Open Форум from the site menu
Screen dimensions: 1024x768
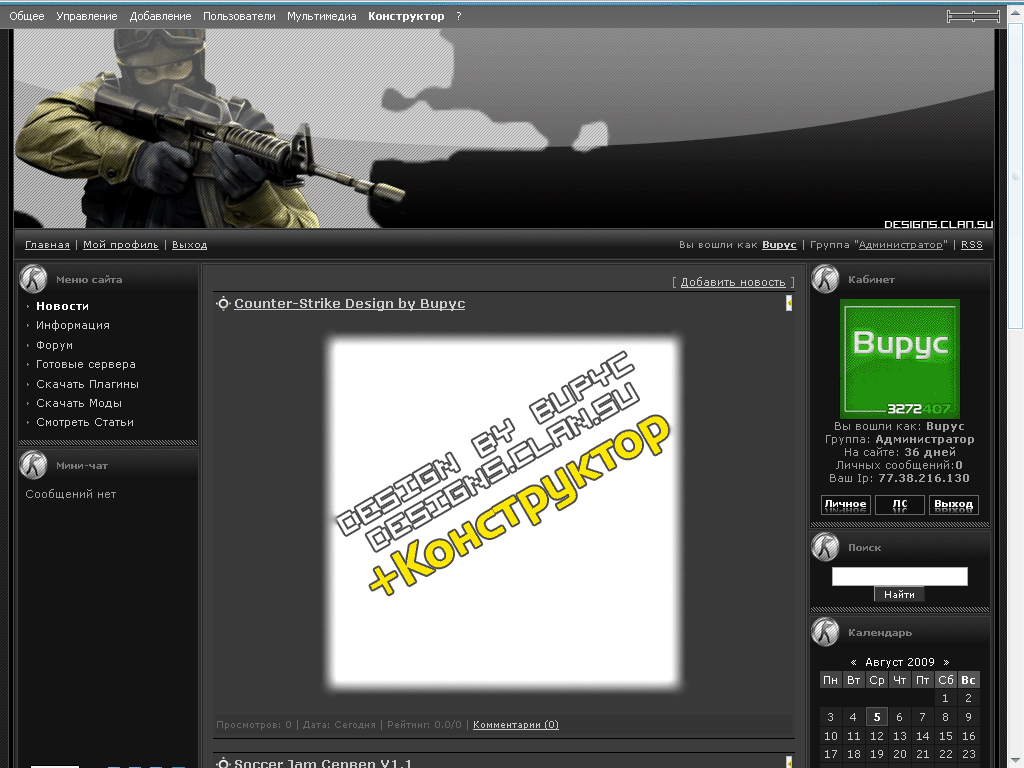click(x=54, y=345)
